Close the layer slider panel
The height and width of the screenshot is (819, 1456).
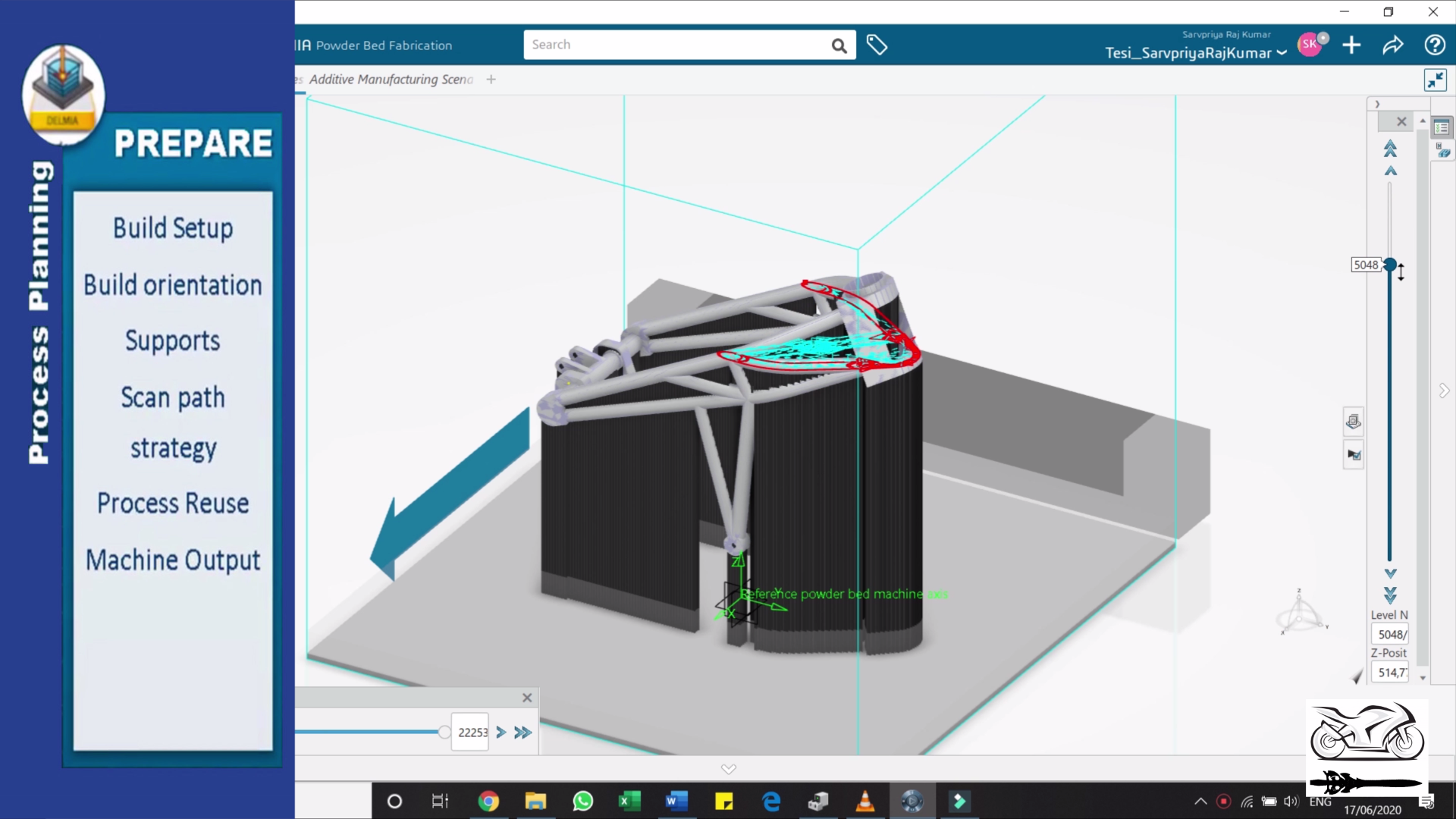[x=1401, y=121]
